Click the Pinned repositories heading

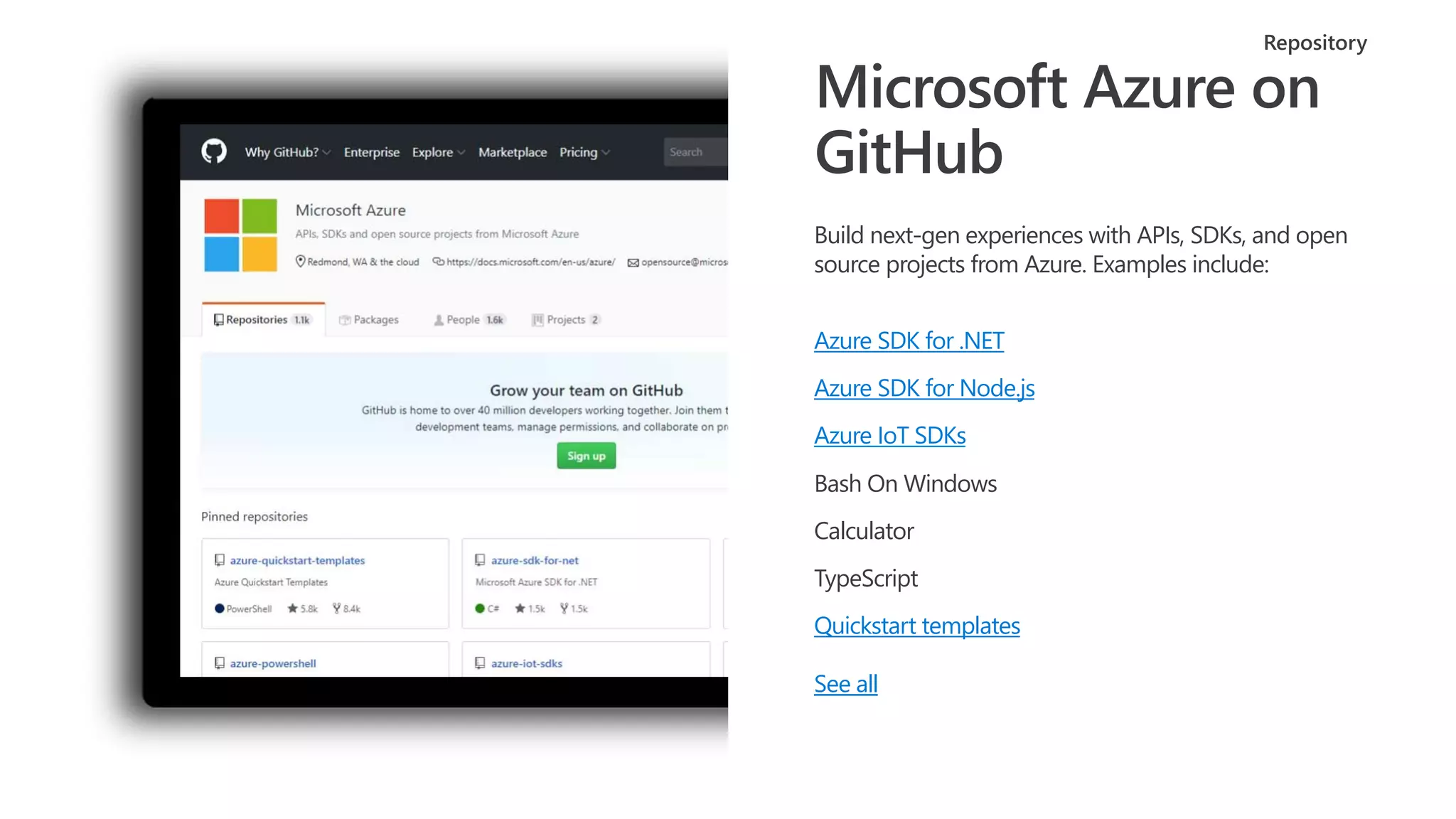(255, 517)
